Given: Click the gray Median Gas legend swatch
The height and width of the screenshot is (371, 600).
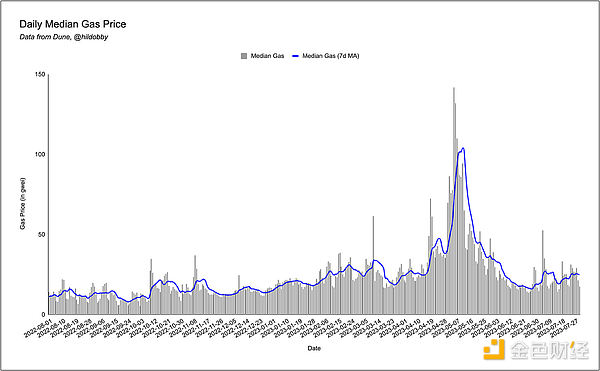Looking at the screenshot, I should pos(244,56).
